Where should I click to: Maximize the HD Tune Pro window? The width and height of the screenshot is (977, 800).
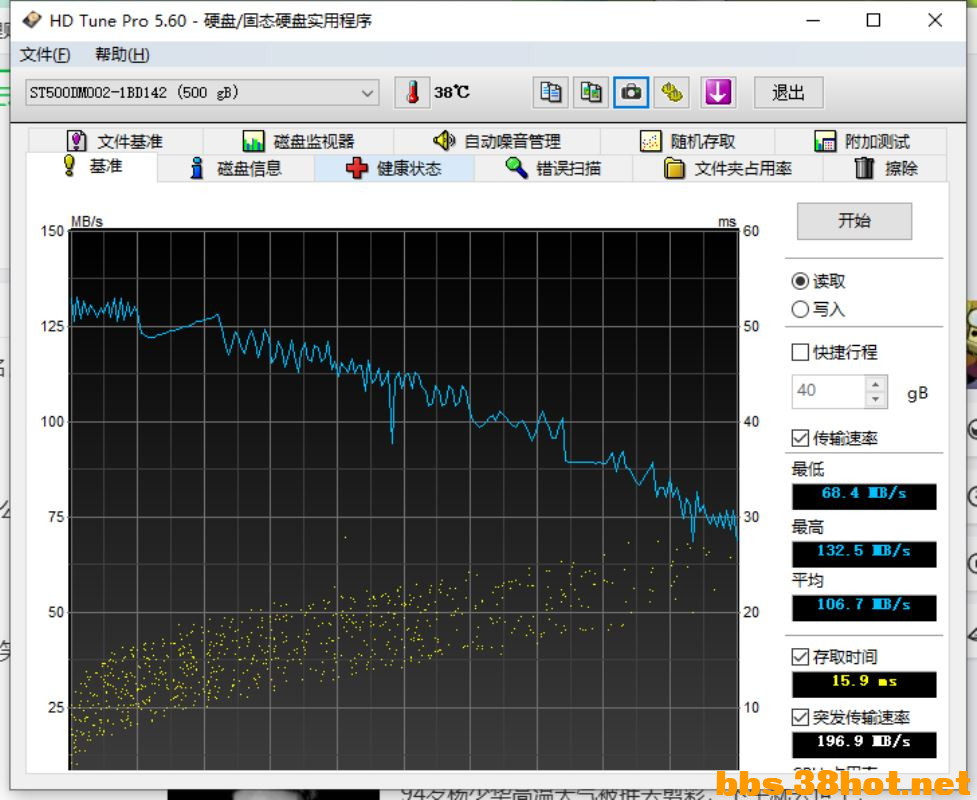coord(874,21)
